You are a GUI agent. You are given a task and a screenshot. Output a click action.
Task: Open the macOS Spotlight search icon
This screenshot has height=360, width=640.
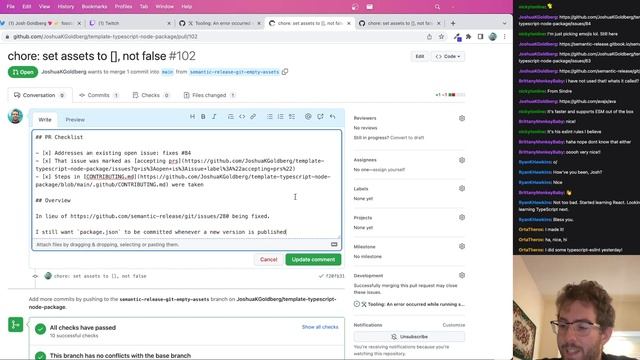point(437,7)
